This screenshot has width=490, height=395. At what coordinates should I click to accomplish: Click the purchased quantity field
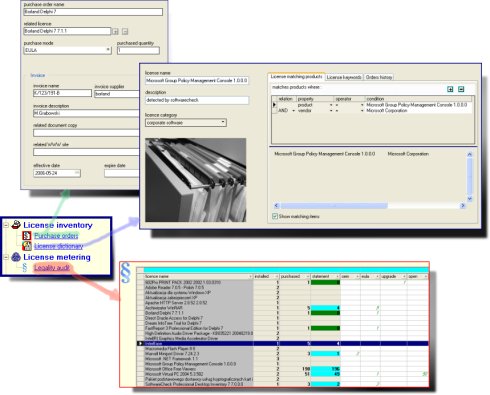pyautogui.click(x=138, y=50)
